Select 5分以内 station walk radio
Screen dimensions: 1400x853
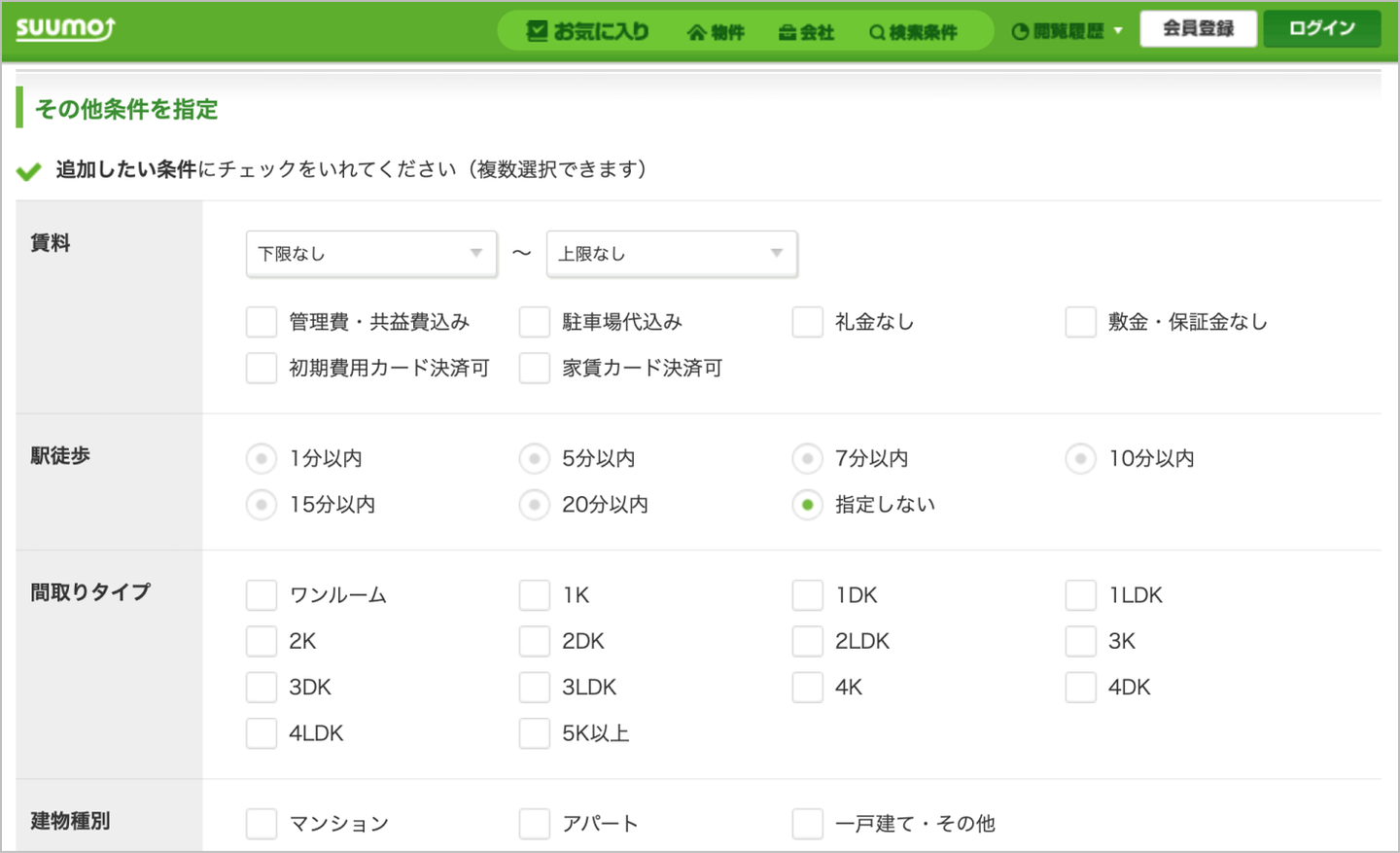point(535,458)
